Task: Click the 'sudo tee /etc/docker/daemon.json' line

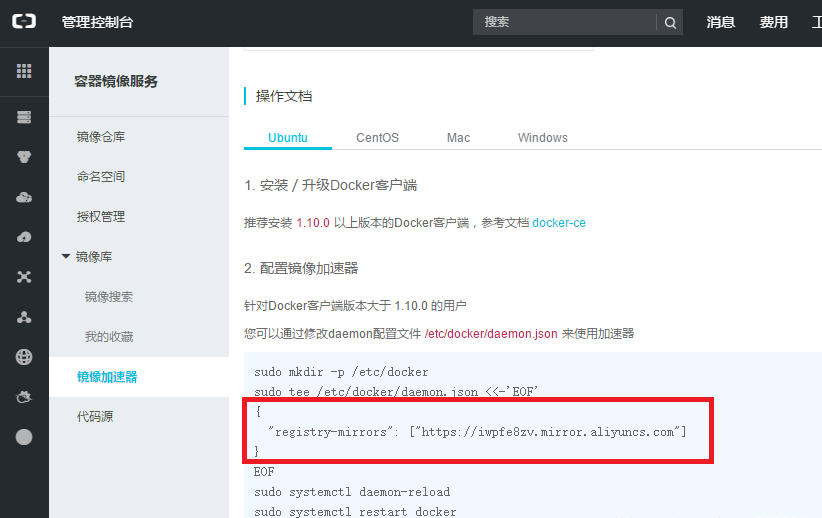Action: click(x=396, y=392)
